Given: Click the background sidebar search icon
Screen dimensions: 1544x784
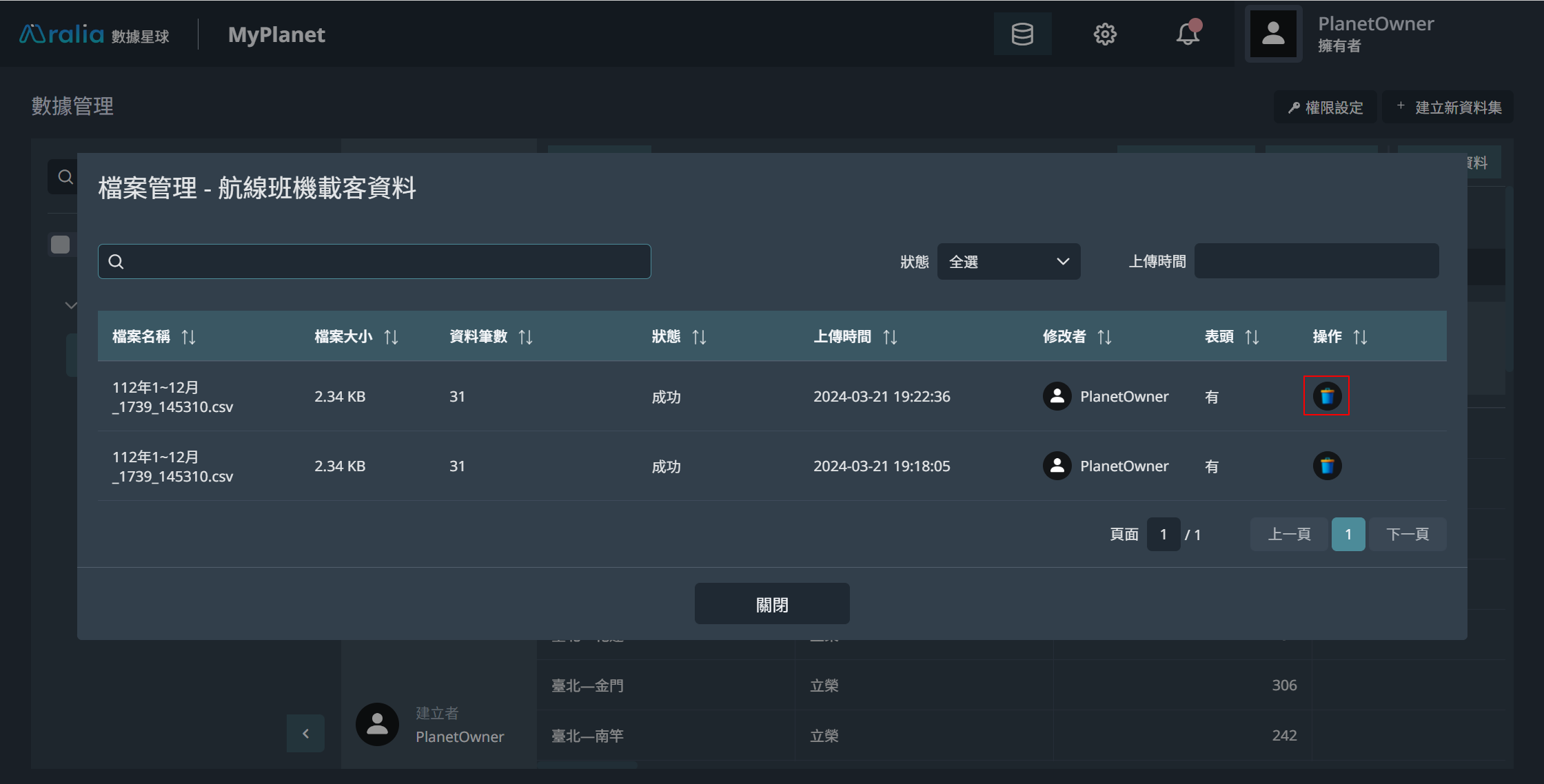Looking at the screenshot, I should coord(65,177).
